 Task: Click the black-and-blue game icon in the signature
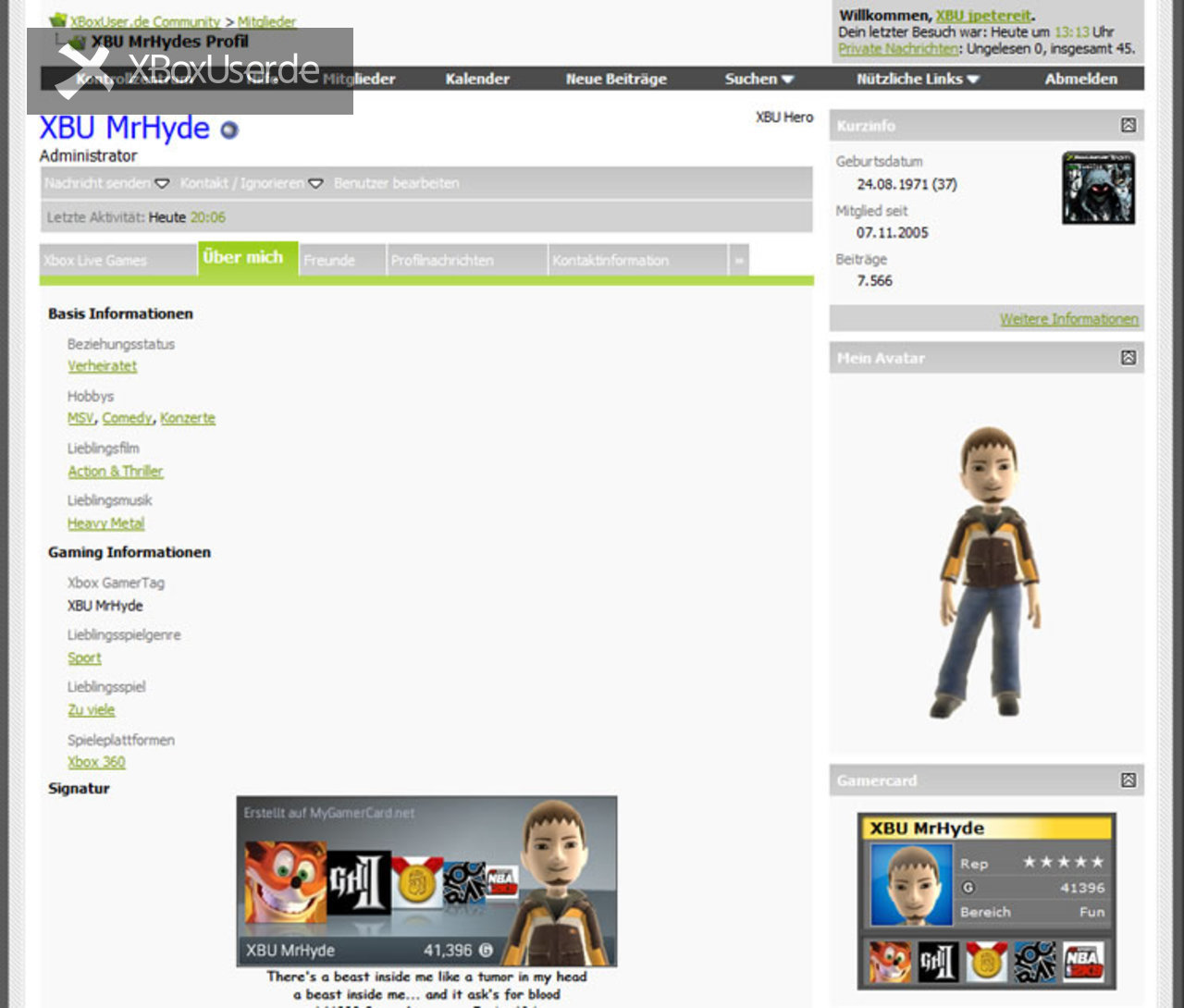click(464, 882)
